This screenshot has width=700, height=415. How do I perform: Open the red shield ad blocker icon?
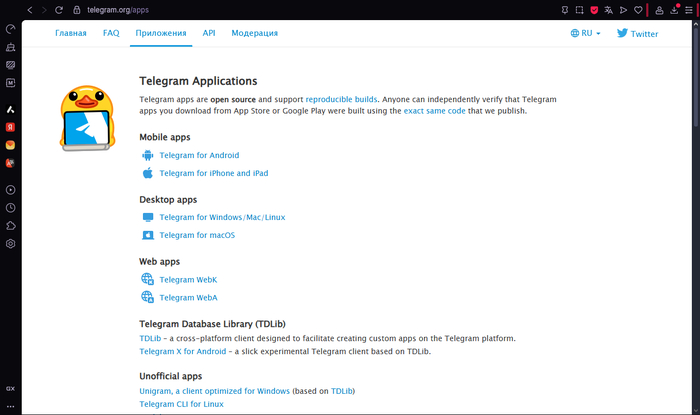594,10
